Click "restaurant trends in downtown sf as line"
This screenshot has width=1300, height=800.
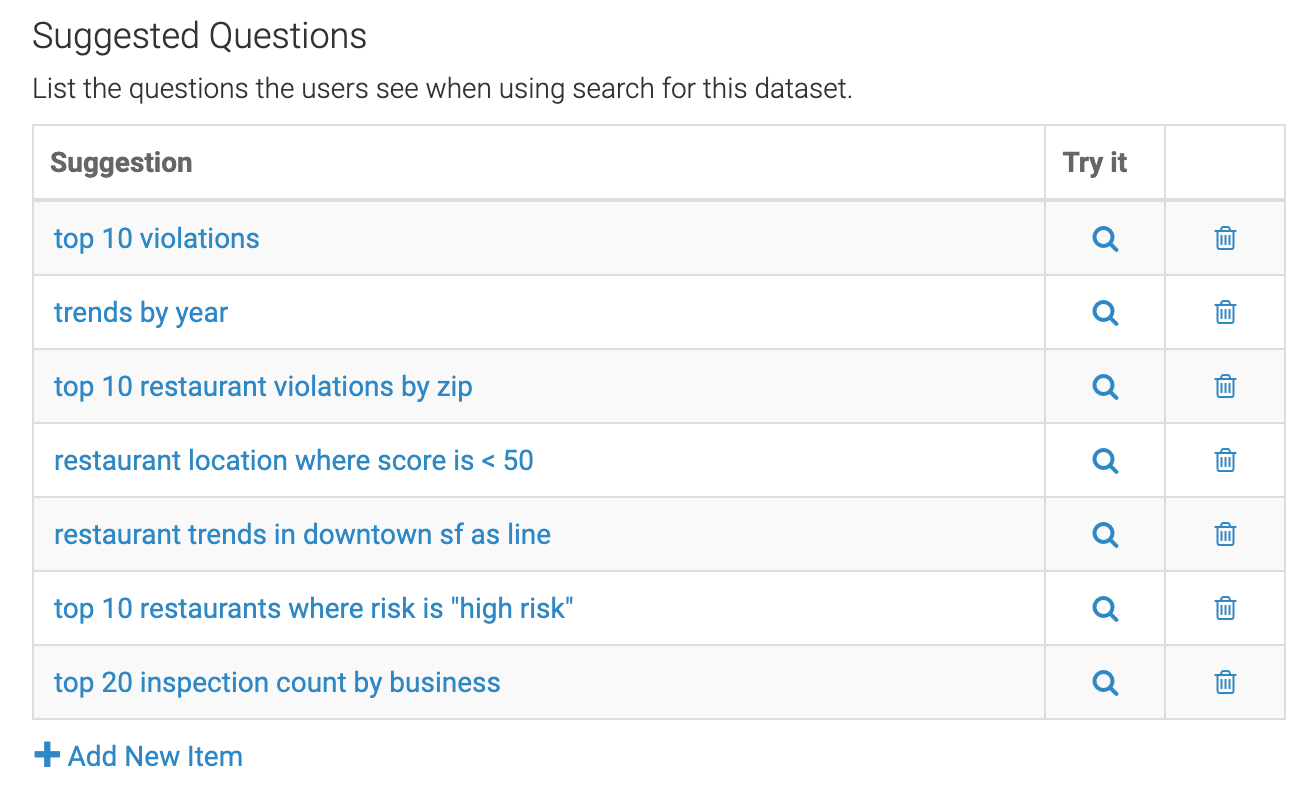[x=302, y=535]
